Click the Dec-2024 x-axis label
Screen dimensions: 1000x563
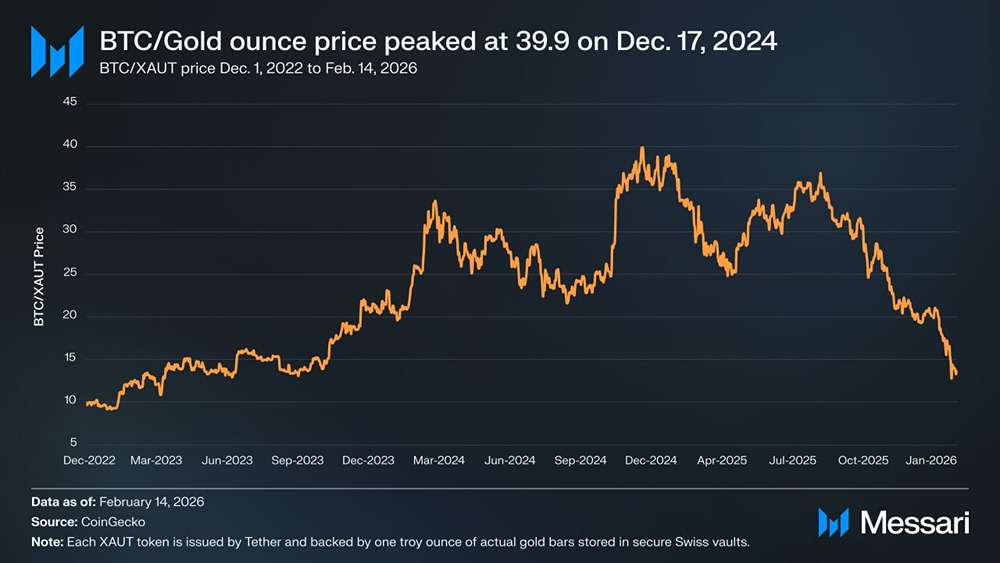(651, 461)
